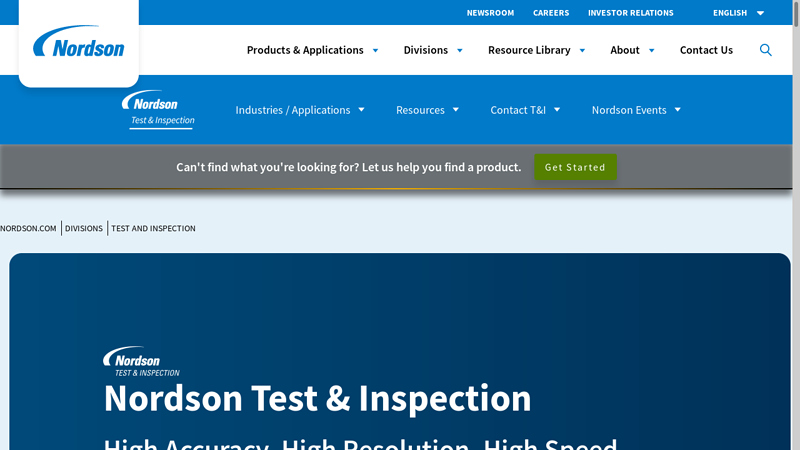Click the page vertical scrollbar thumb
This screenshot has width=800, height=450.
[796, 13]
